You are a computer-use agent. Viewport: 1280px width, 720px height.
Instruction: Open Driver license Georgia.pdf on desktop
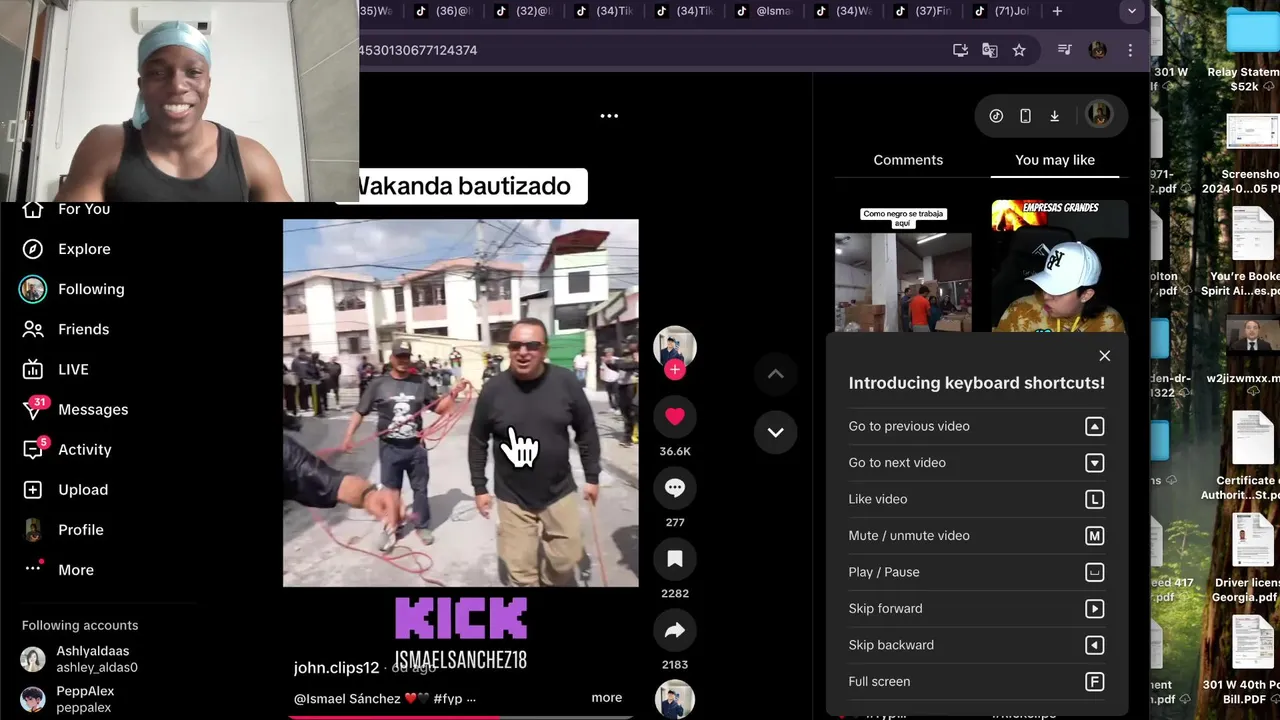click(x=1248, y=559)
